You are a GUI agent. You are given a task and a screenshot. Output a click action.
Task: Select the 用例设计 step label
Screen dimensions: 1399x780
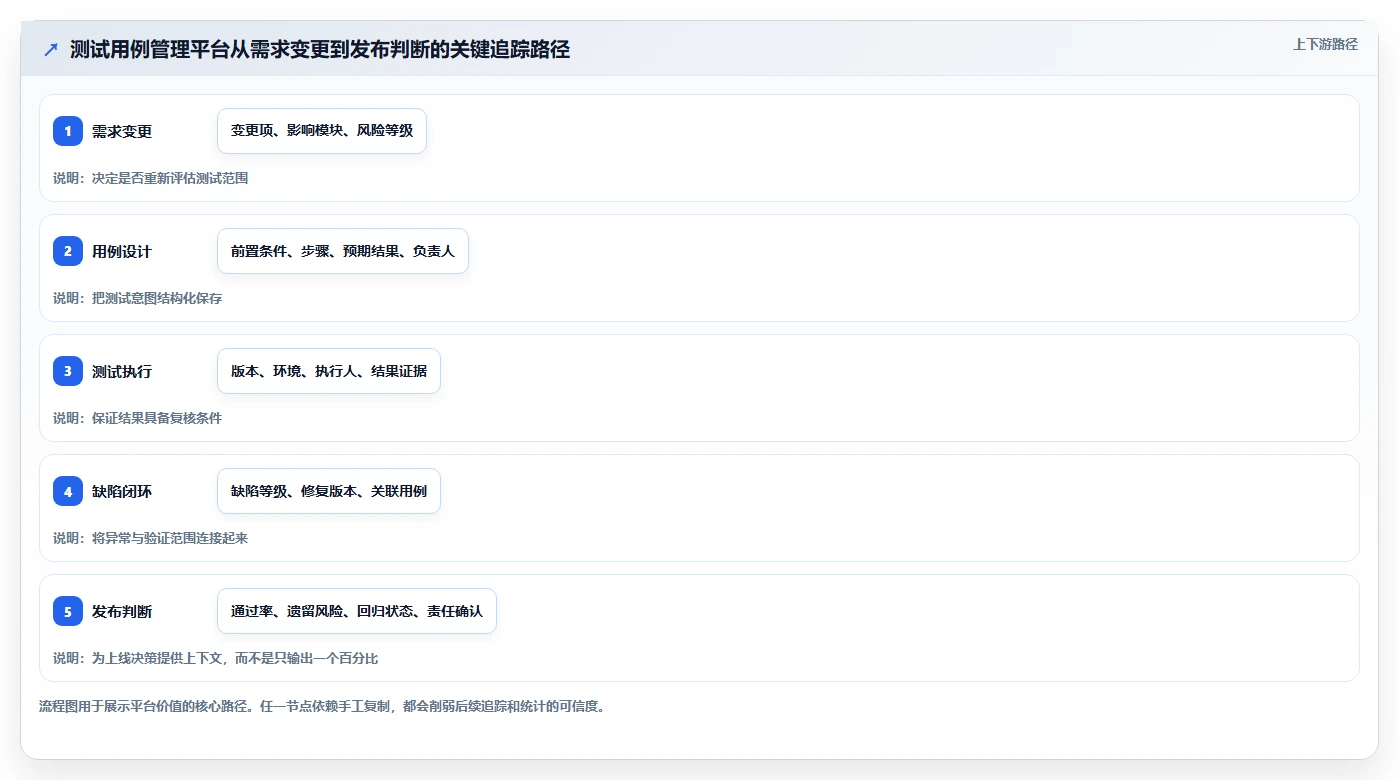[x=122, y=251]
